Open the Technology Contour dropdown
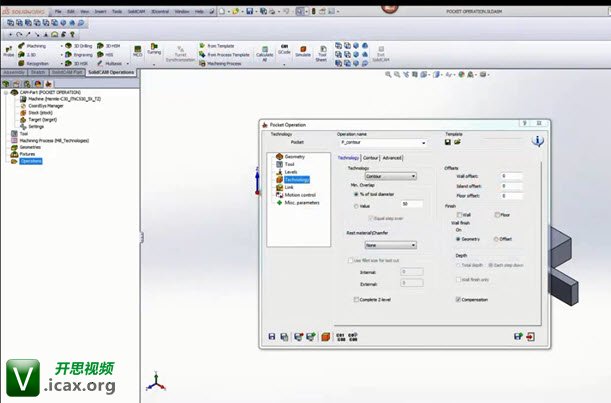The image size is (611, 403). (390, 177)
